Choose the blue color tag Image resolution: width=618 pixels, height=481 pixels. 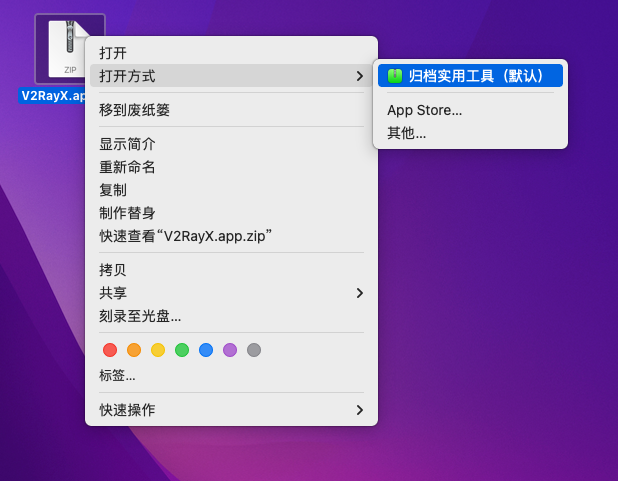point(206,350)
